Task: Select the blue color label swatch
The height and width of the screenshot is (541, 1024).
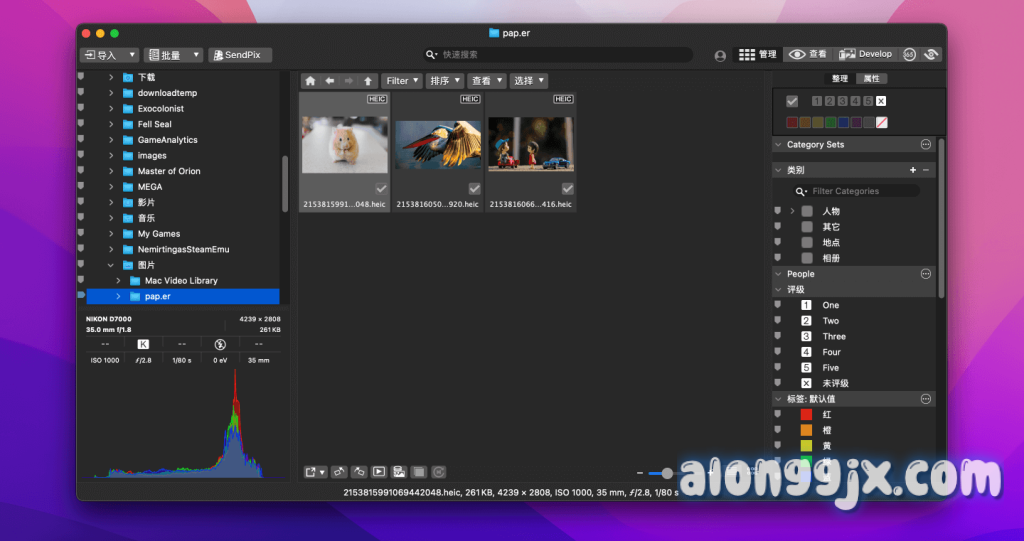Action: point(844,122)
